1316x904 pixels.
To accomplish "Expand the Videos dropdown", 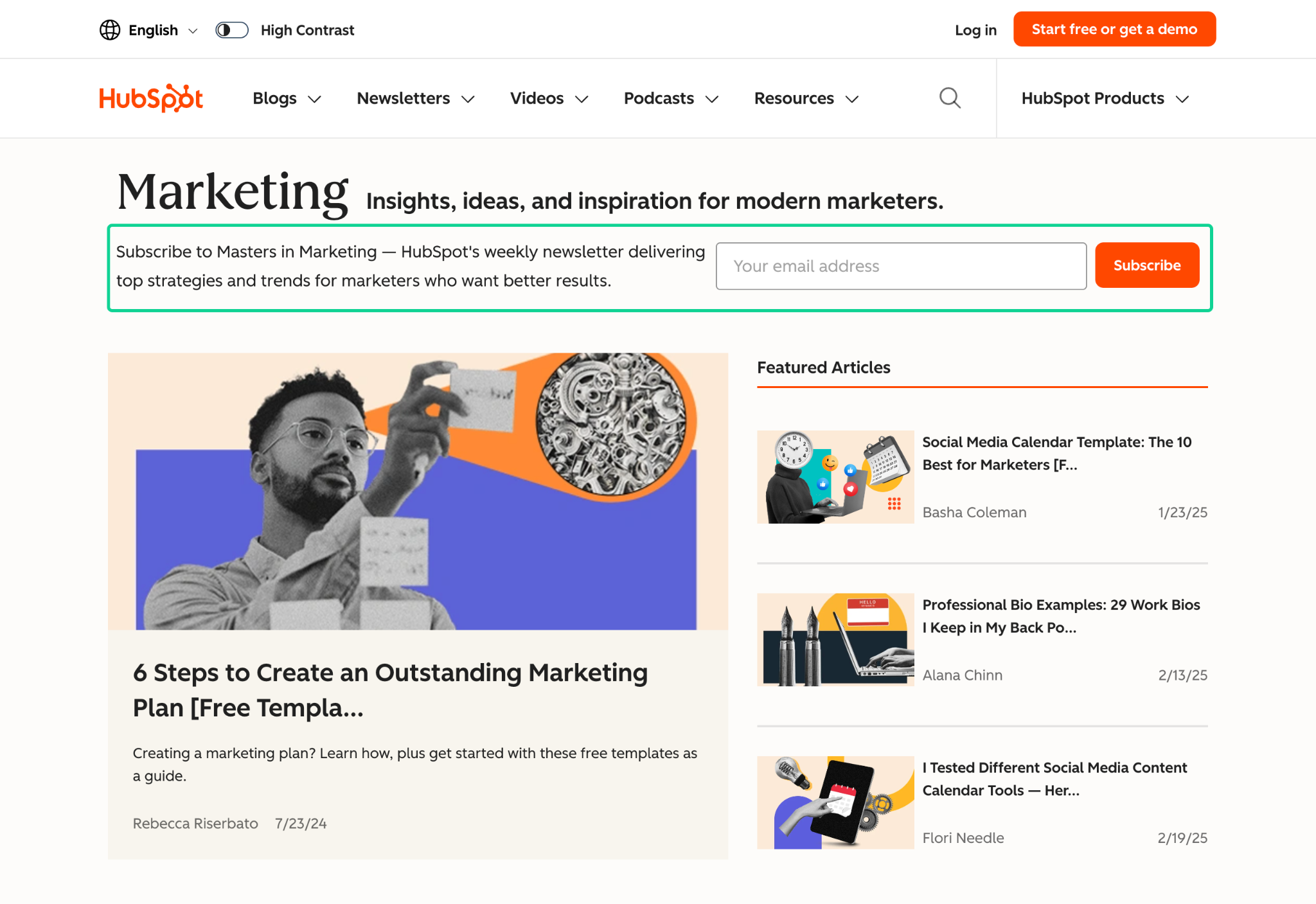I will (x=548, y=98).
